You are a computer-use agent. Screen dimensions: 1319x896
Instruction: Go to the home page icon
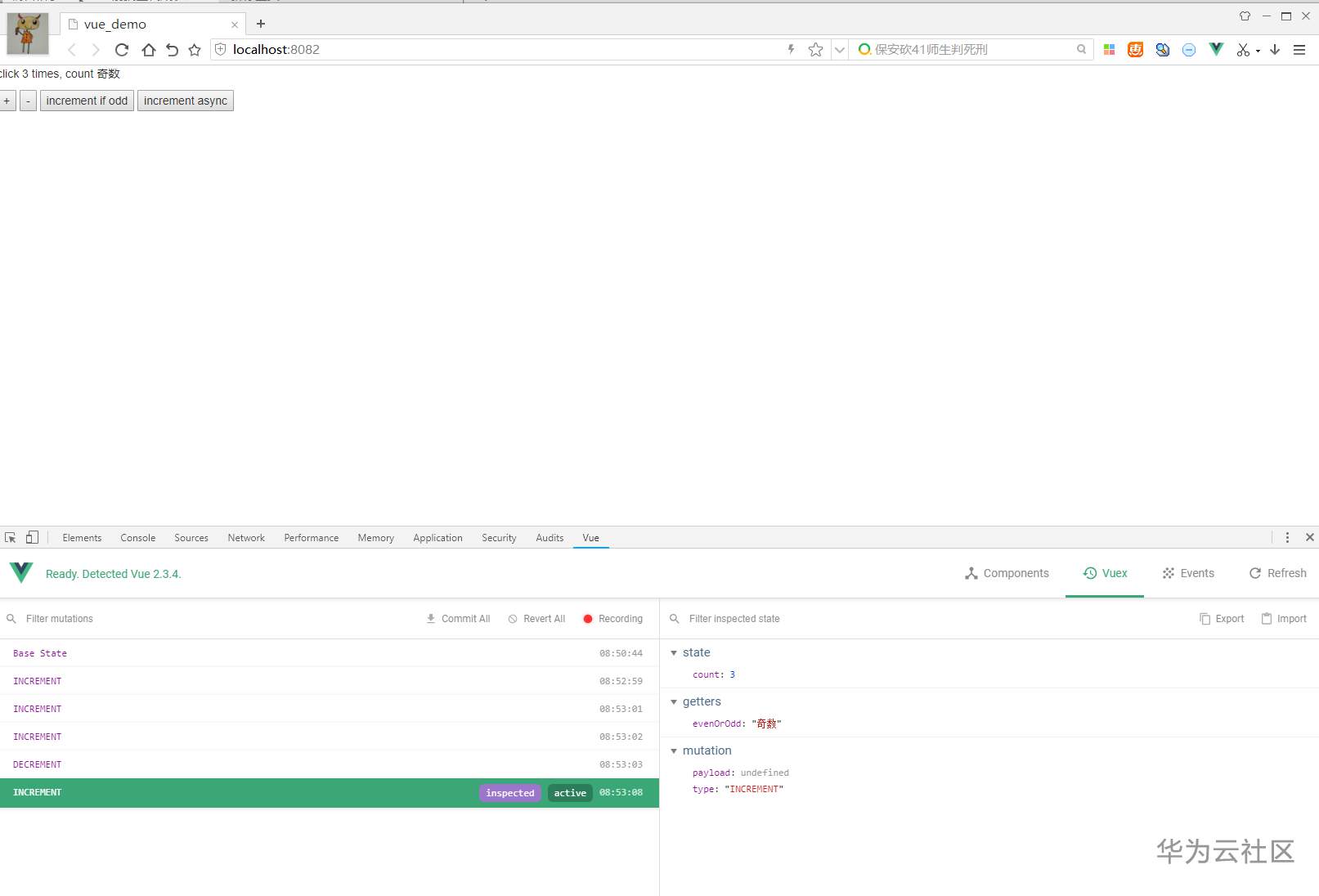coord(148,50)
